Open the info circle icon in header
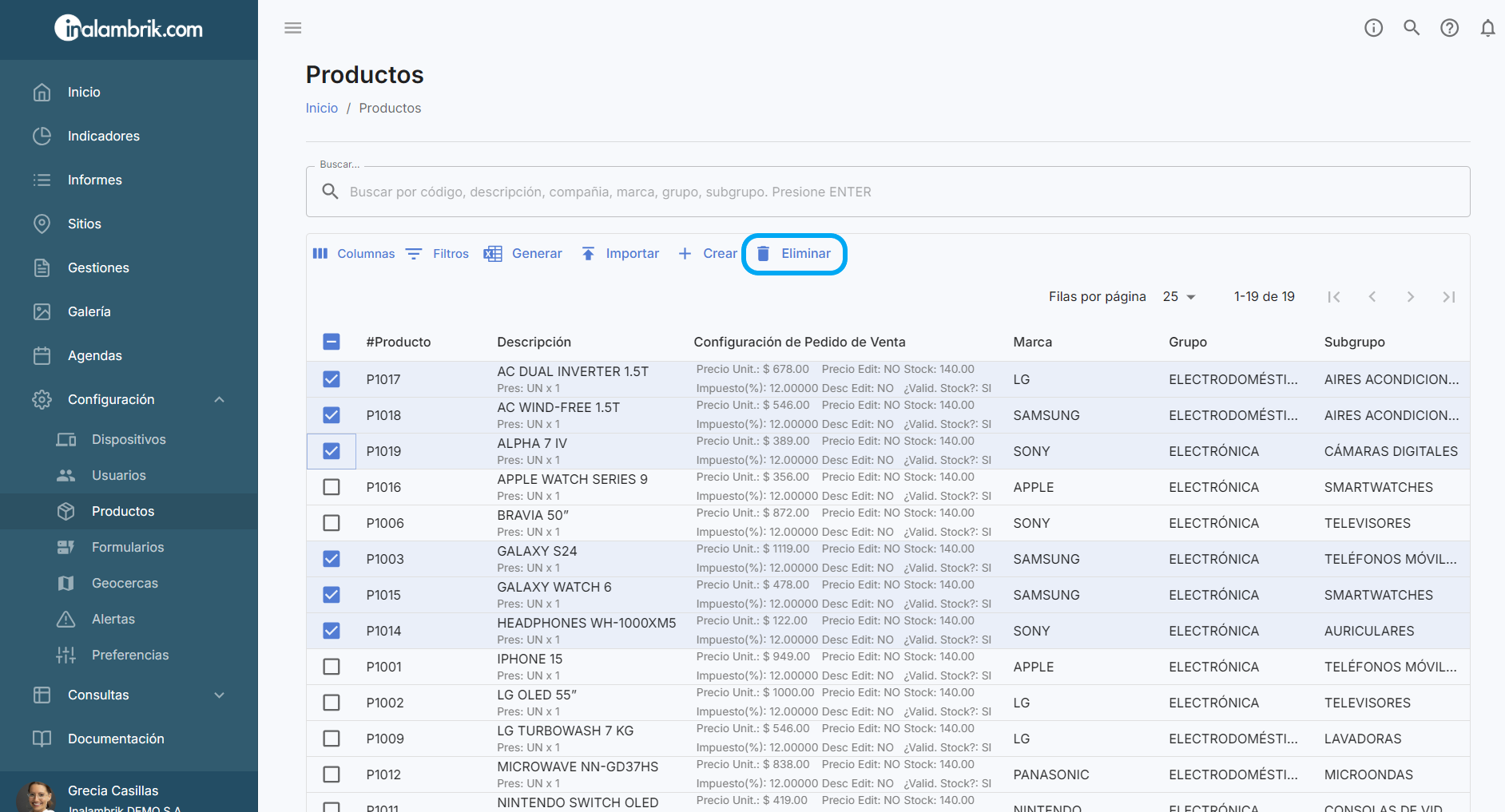Image resolution: width=1505 pixels, height=812 pixels. point(1373,28)
